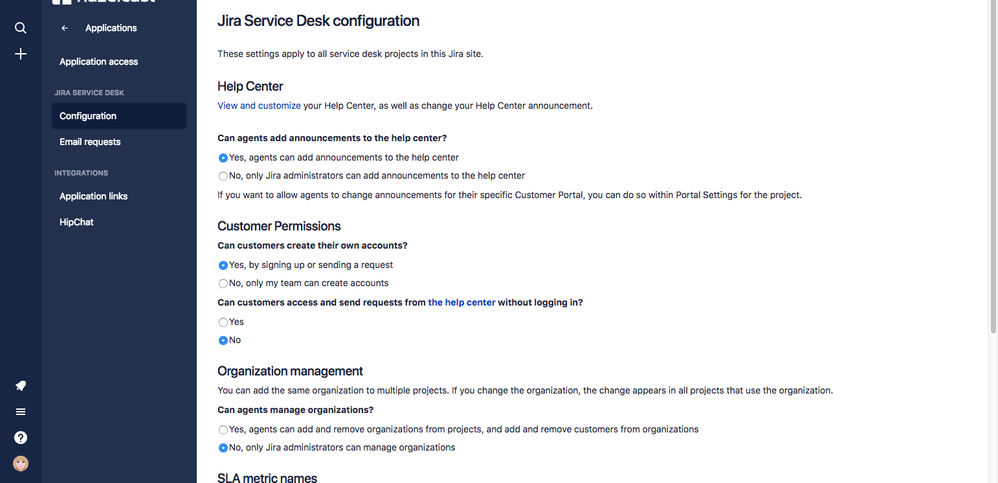Click the back arrow beside Applications
The height and width of the screenshot is (483, 998).
click(x=65, y=29)
